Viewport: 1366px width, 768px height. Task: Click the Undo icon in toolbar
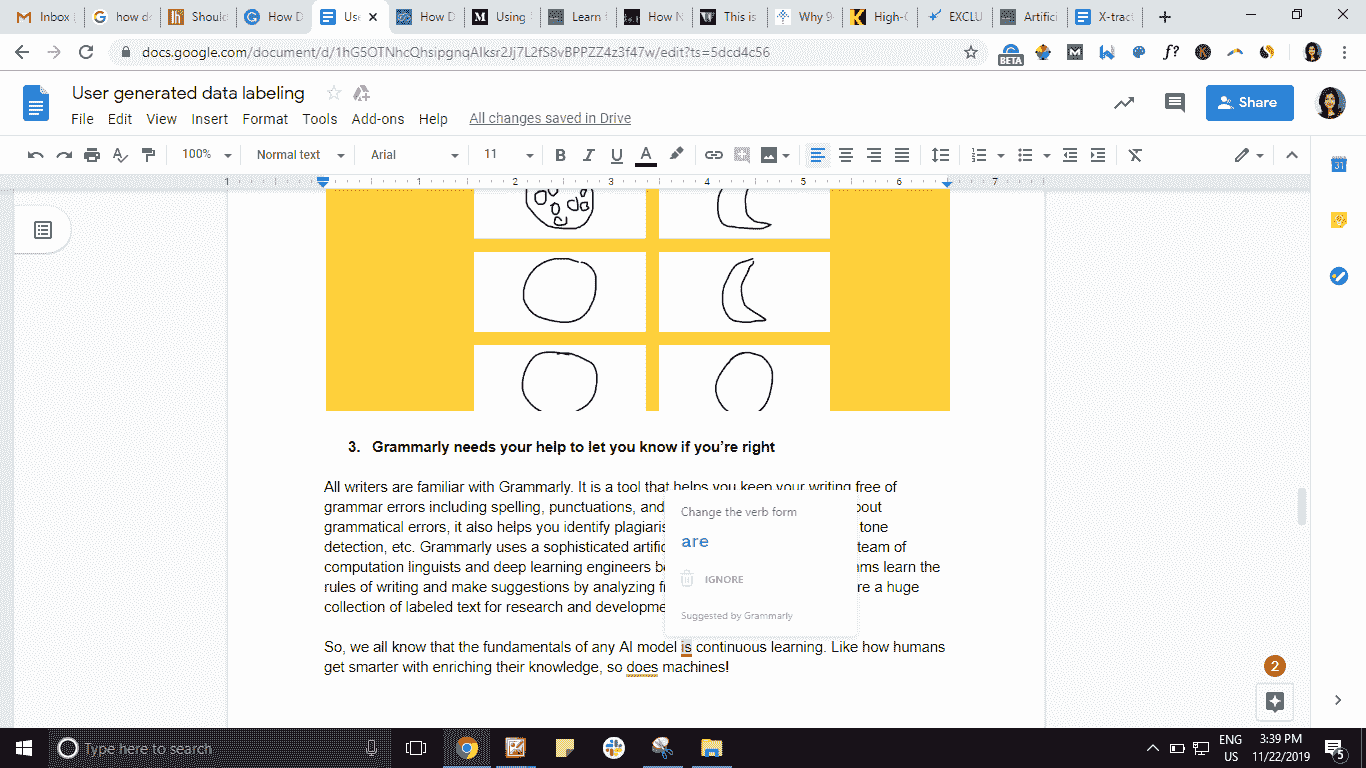pos(36,155)
